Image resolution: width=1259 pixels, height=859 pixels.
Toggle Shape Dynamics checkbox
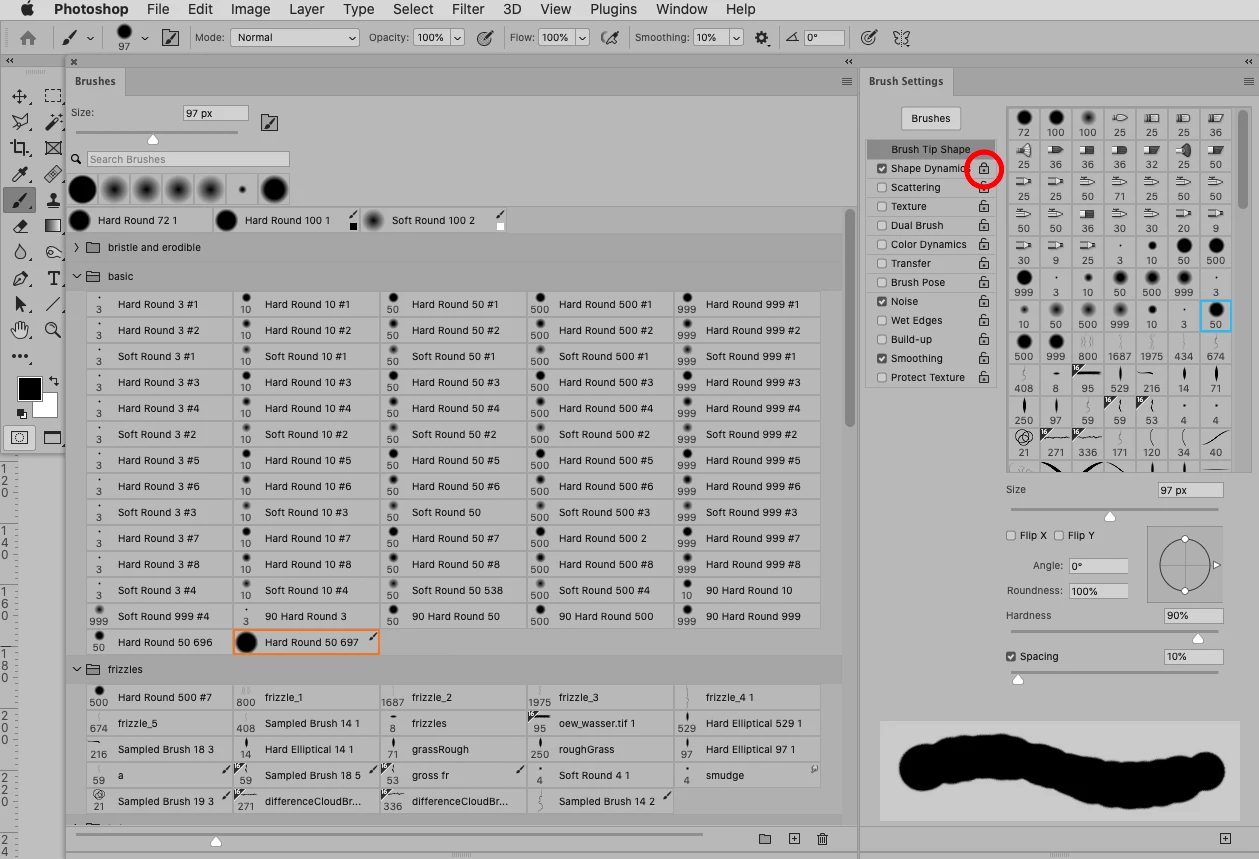(881, 169)
